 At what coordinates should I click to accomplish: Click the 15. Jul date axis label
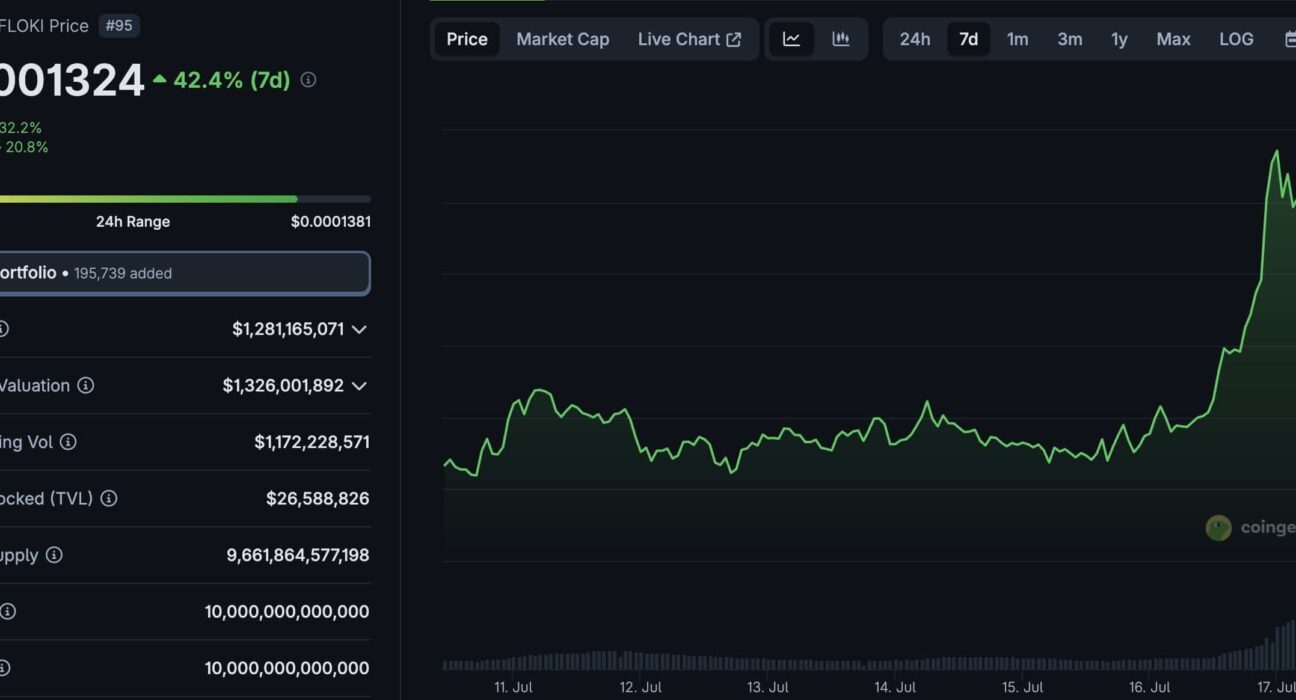click(1022, 687)
